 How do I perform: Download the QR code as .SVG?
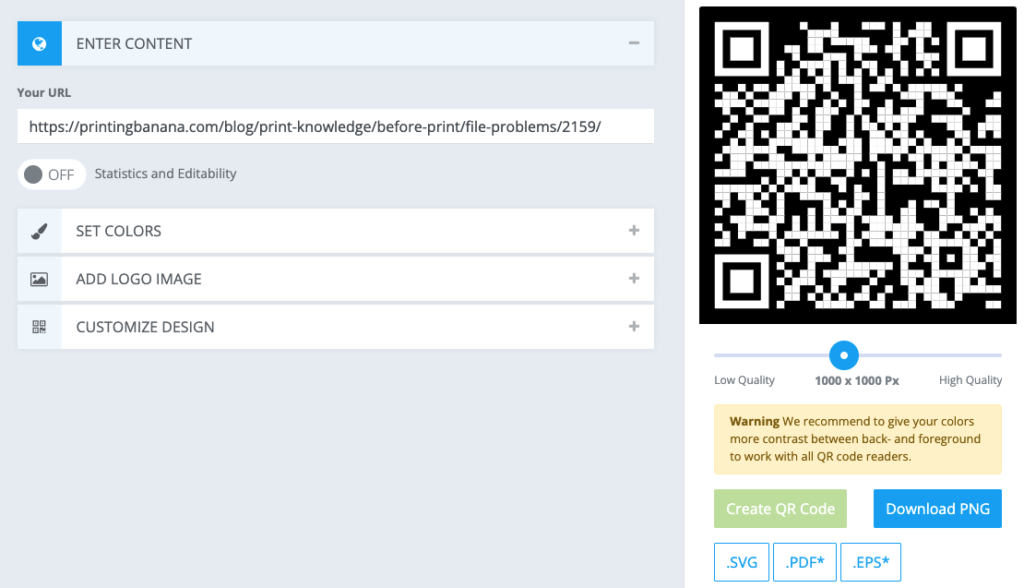741,562
